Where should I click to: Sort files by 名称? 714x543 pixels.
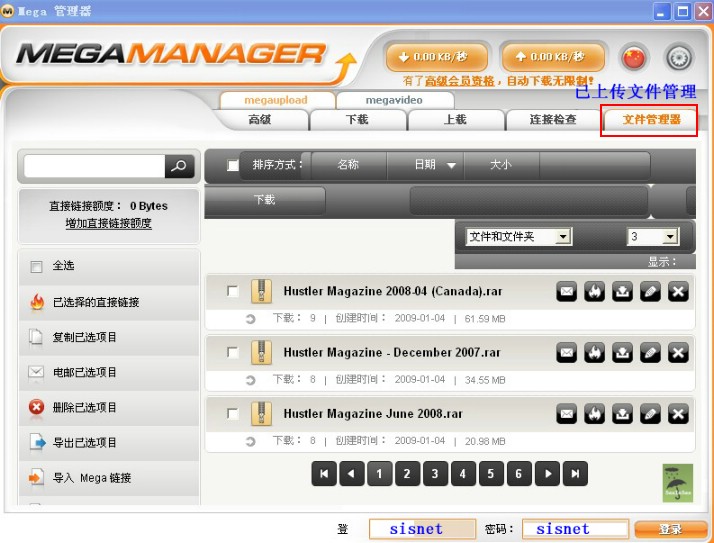[x=349, y=165]
